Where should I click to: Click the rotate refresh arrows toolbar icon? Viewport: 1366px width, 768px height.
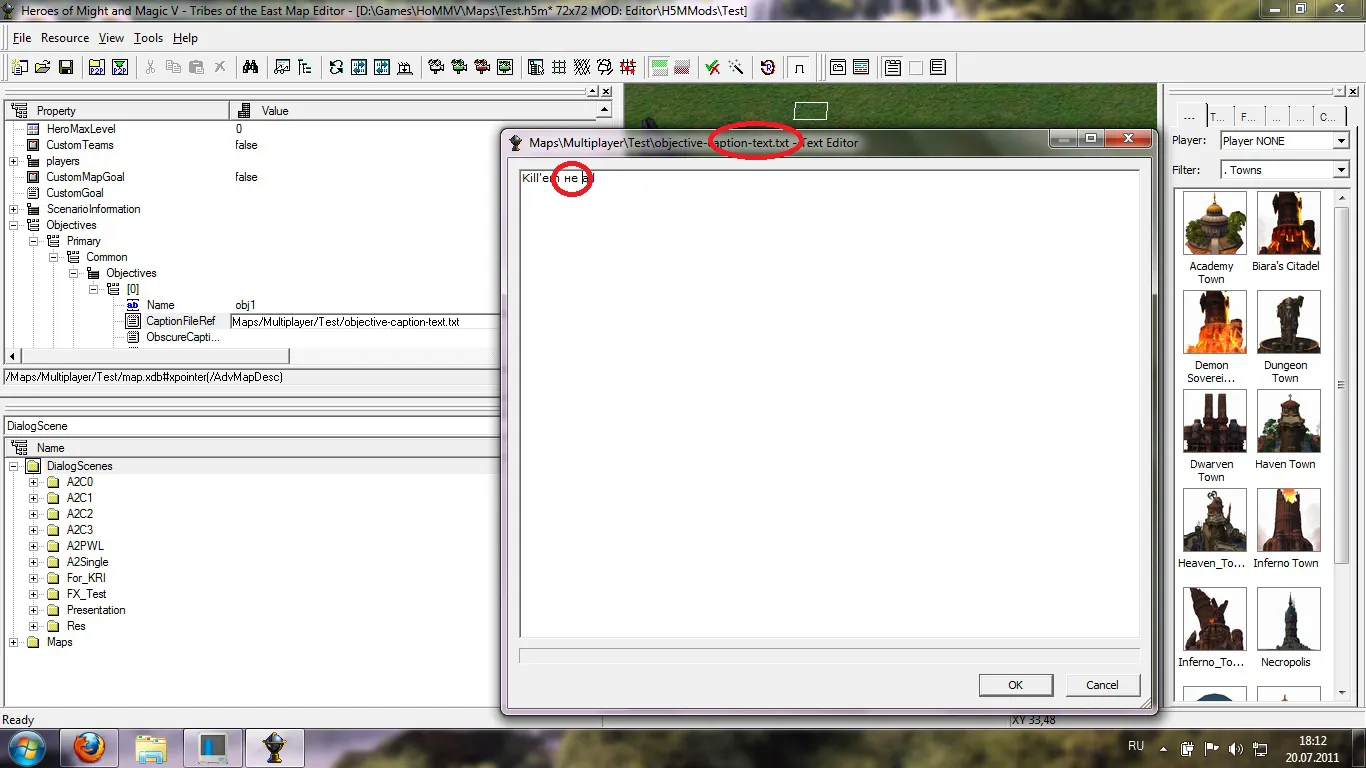[x=336, y=67]
